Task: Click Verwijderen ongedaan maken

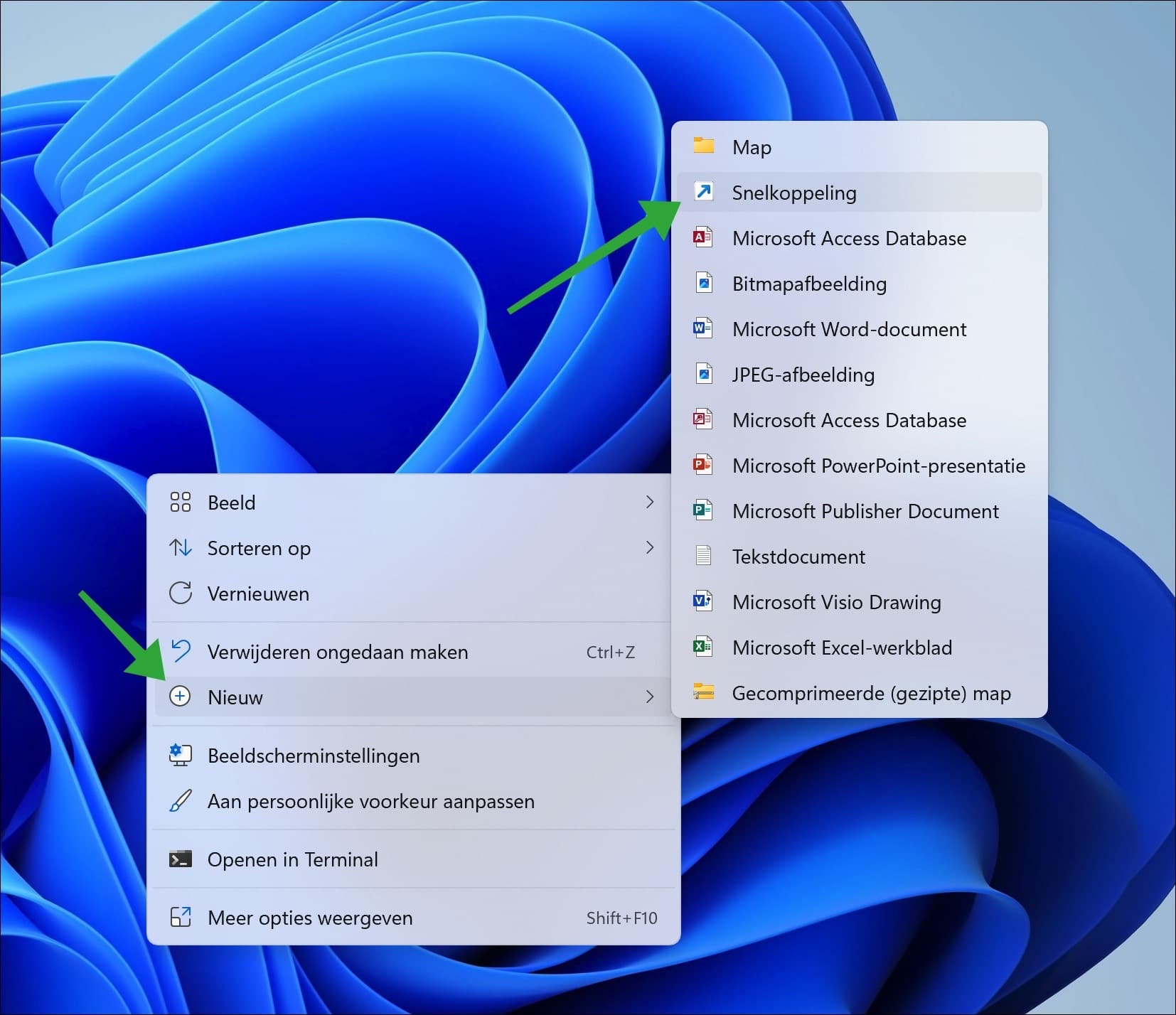Action: [x=337, y=651]
